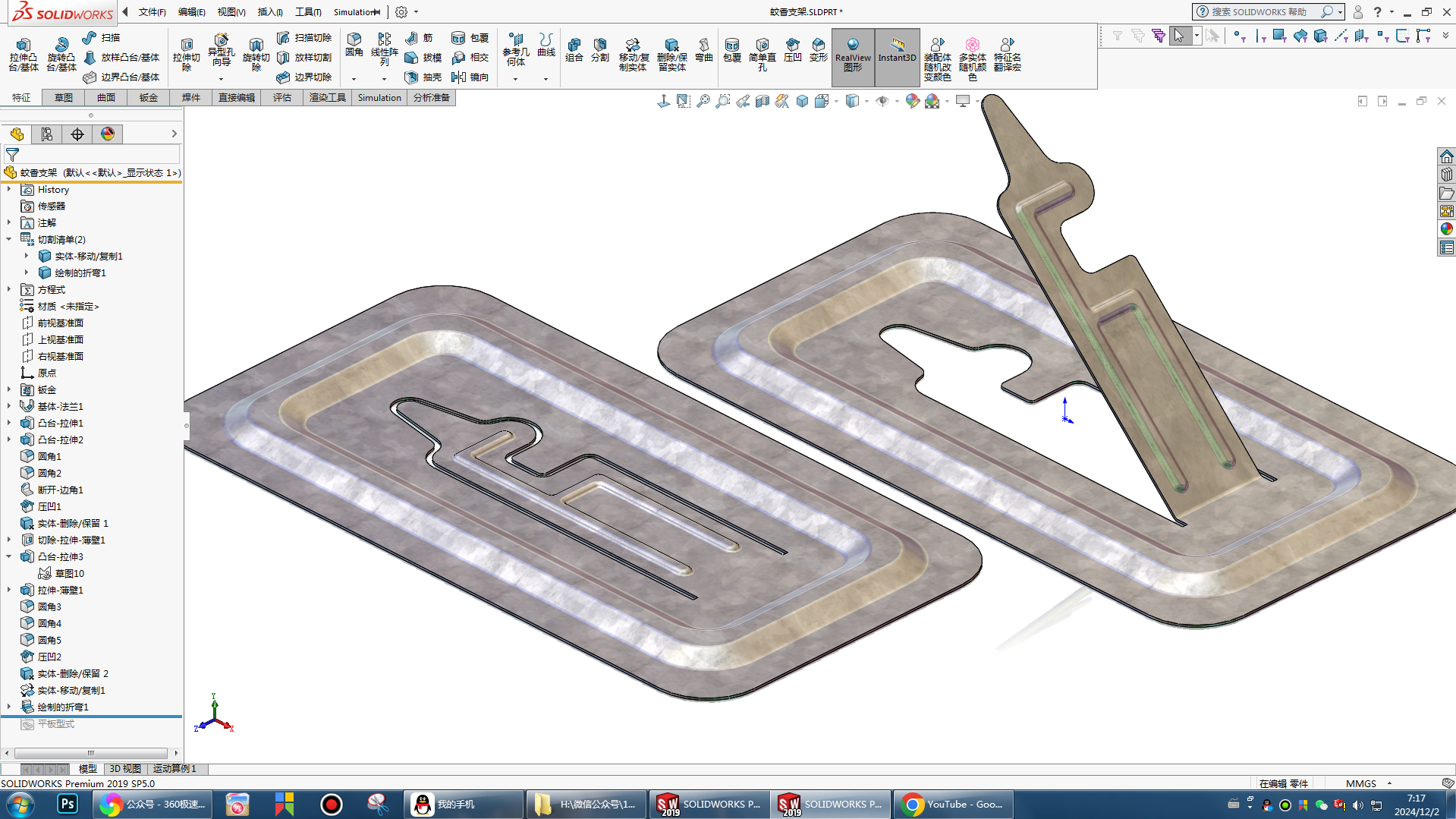Click the Edit Appearance color ball icon

(913, 101)
